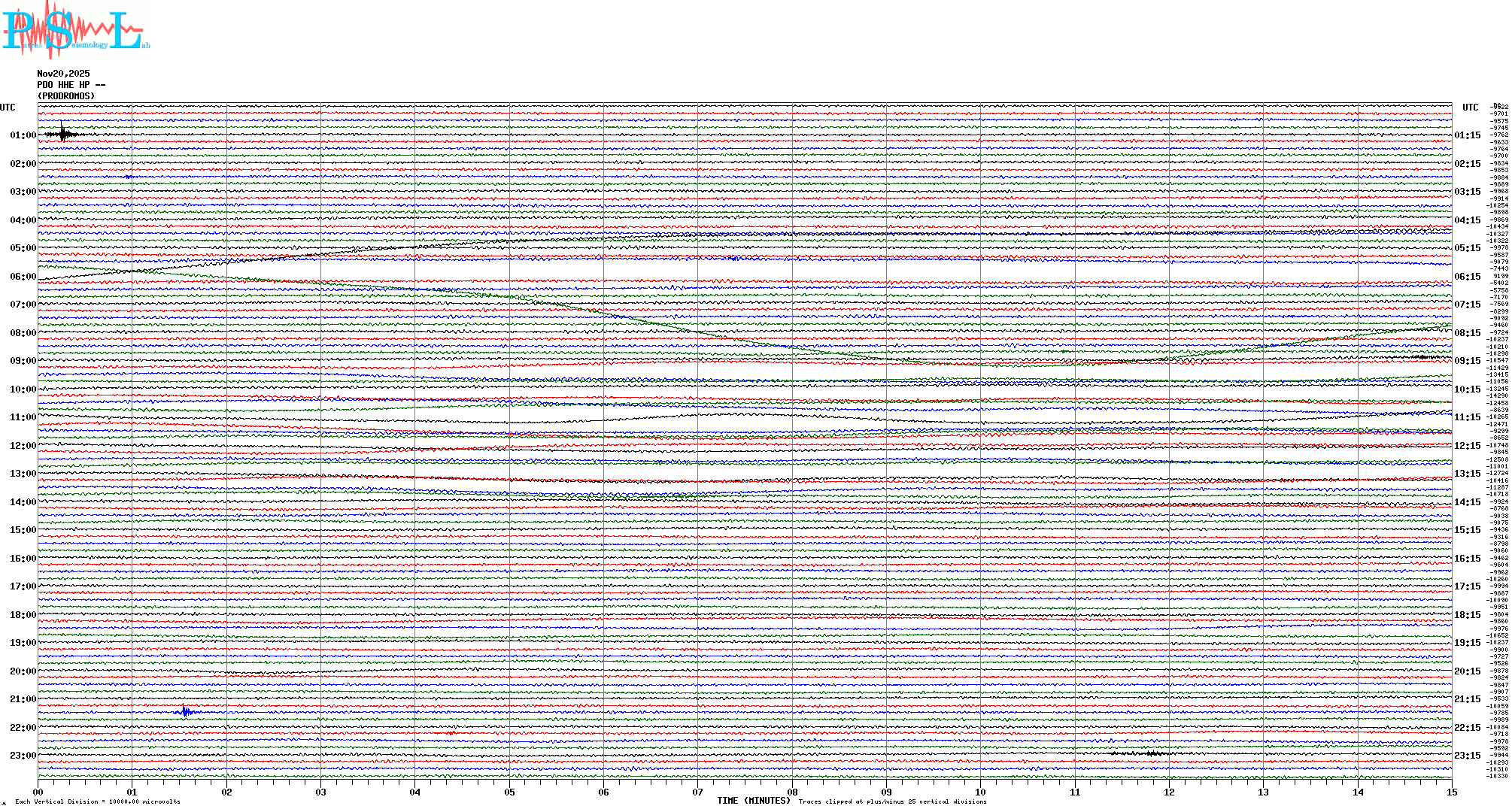
Task: Click the 17:00 hour label on left
Action: point(23,586)
